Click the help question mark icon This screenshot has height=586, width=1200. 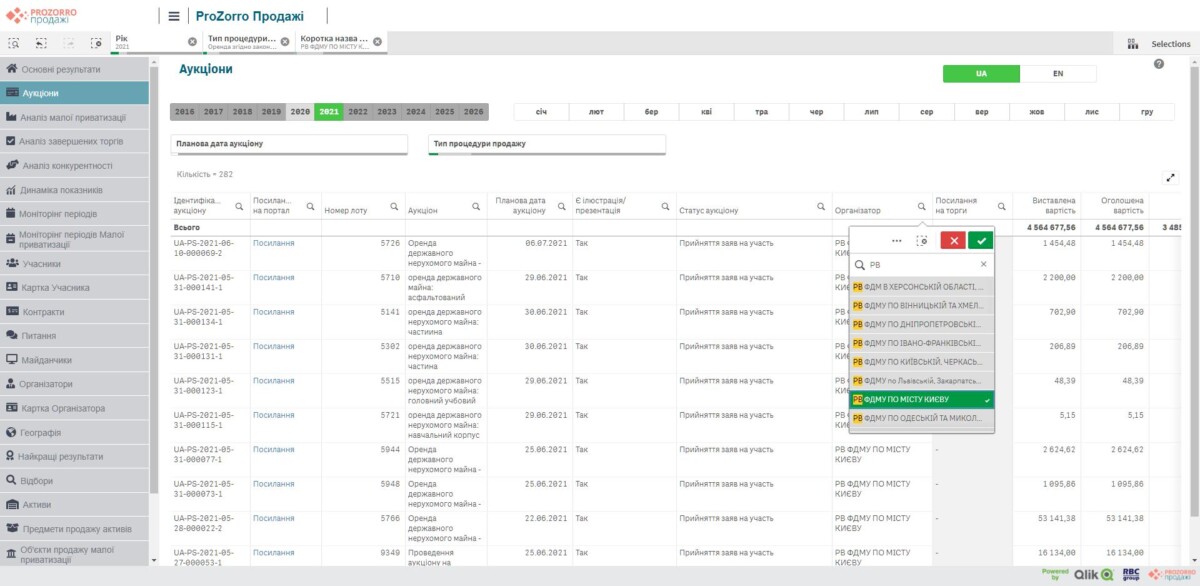pyautogui.click(x=1159, y=64)
